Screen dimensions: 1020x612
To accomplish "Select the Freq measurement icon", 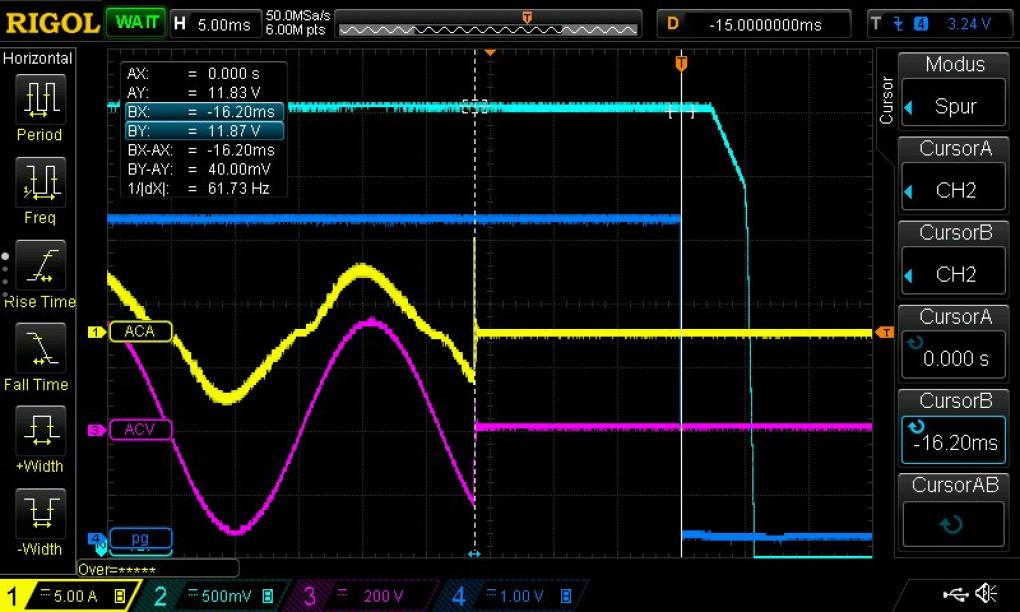I will click(40, 182).
